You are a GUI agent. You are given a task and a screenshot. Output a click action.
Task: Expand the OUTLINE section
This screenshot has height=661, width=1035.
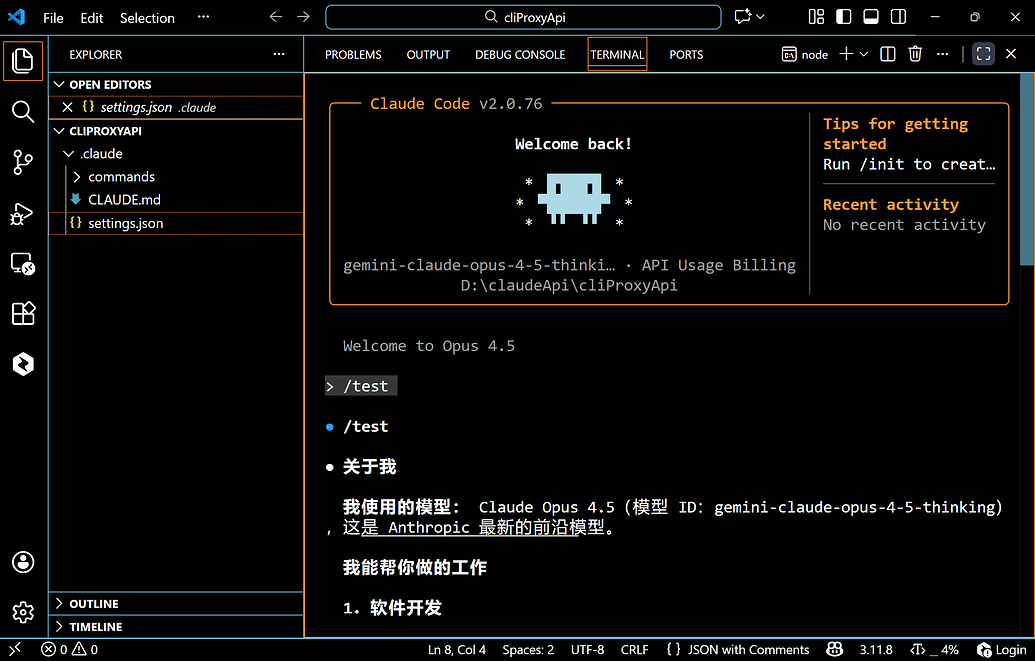(176, 604)
